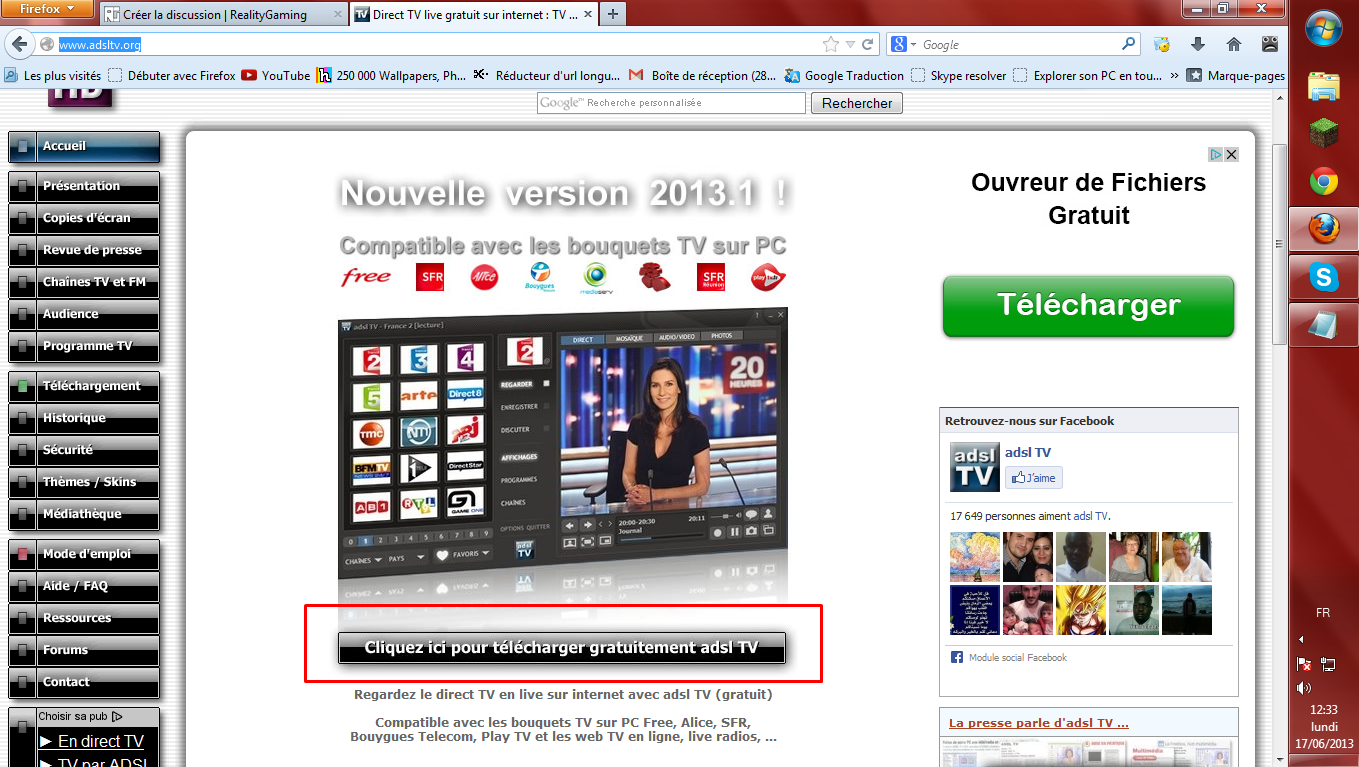Open Thèmes / Skins menu item
This screenshot has height=767, width=1359.
84,482
